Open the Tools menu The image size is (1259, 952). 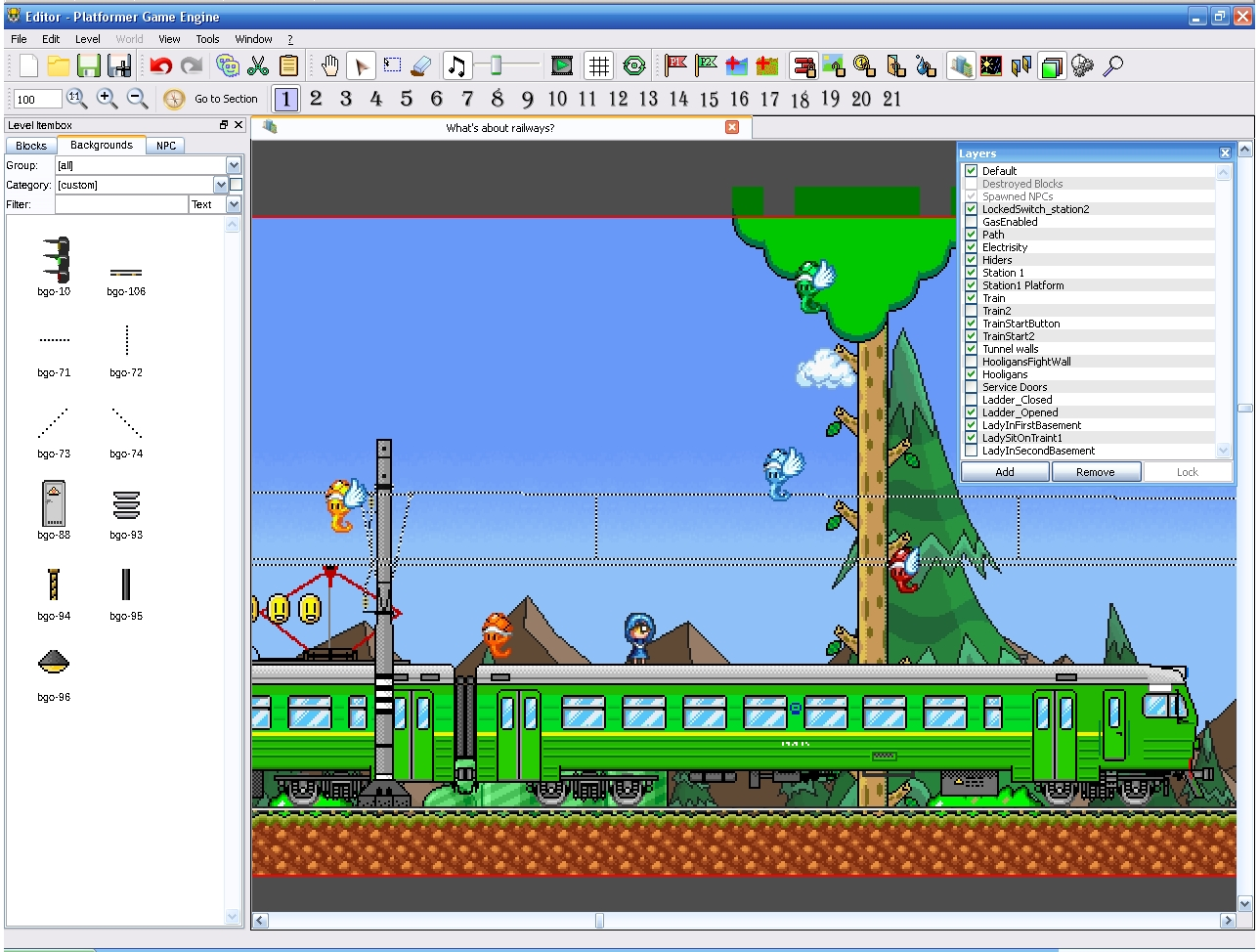tap(207, 39)
